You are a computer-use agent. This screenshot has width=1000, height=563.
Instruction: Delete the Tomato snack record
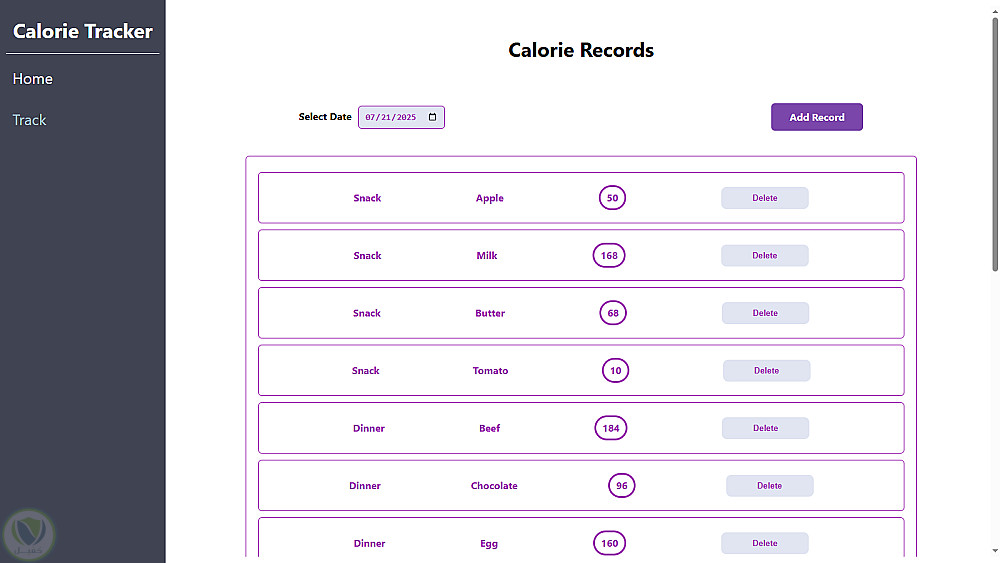(766, 371)
